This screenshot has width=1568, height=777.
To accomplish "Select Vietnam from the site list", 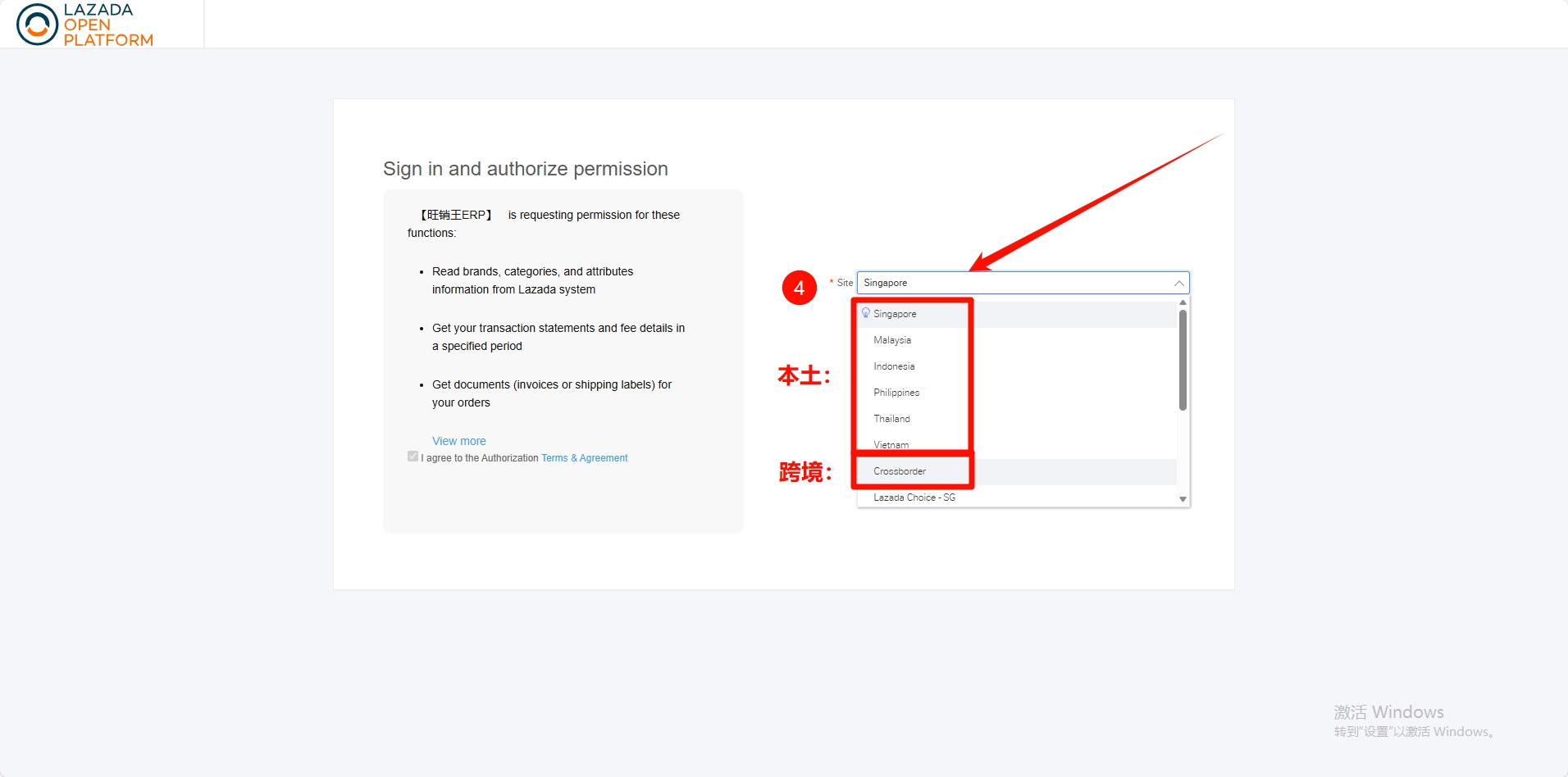I will pos(891,445).
